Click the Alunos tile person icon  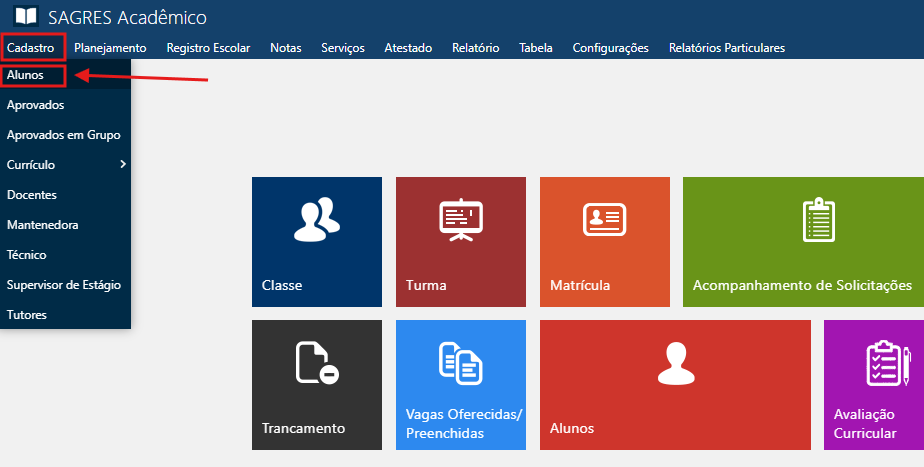point(674,363)
